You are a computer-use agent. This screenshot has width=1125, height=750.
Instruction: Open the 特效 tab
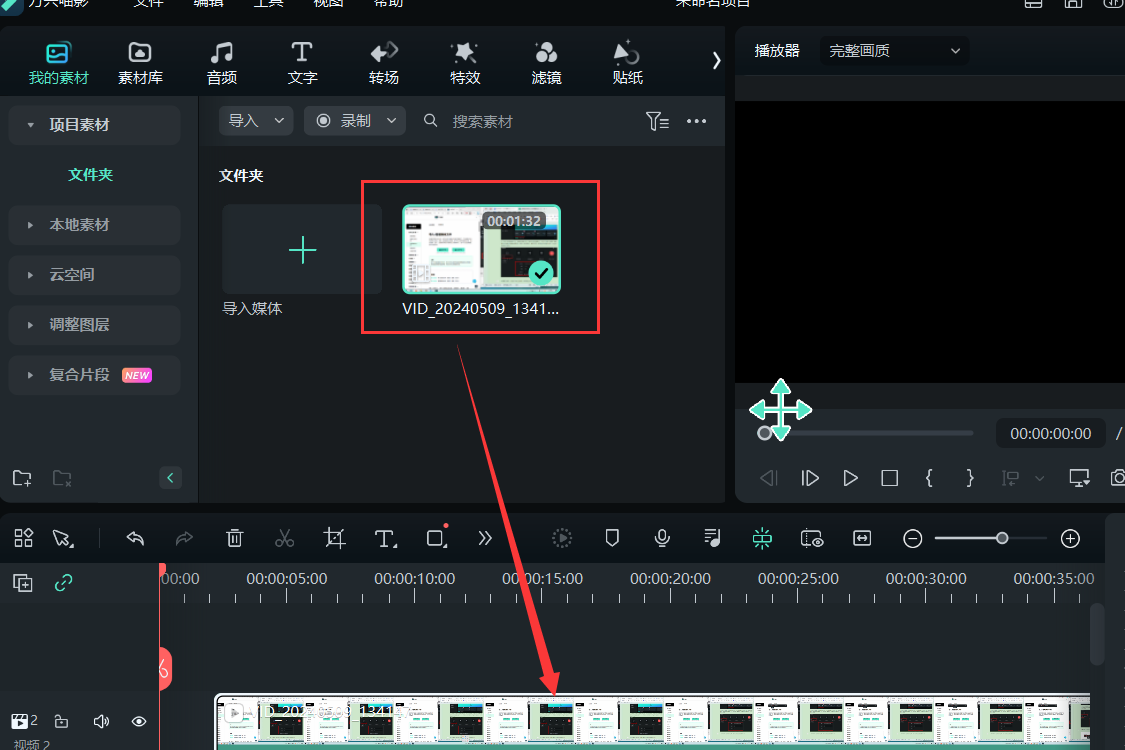465,62
